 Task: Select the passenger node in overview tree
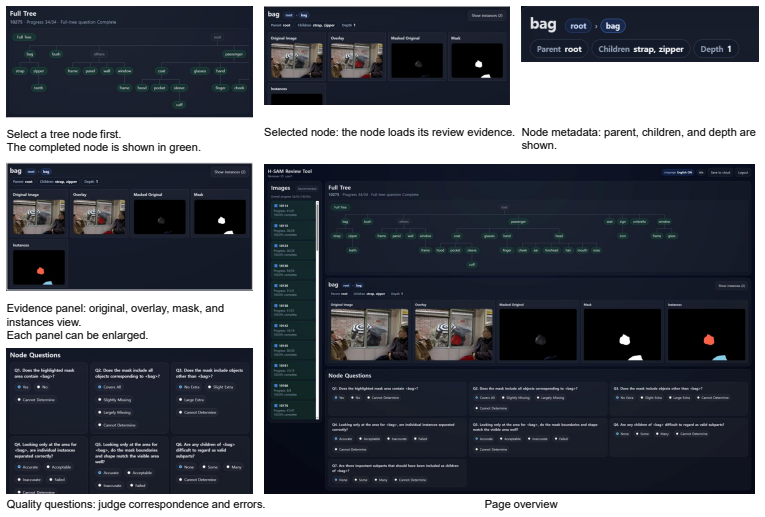[518, 222]
